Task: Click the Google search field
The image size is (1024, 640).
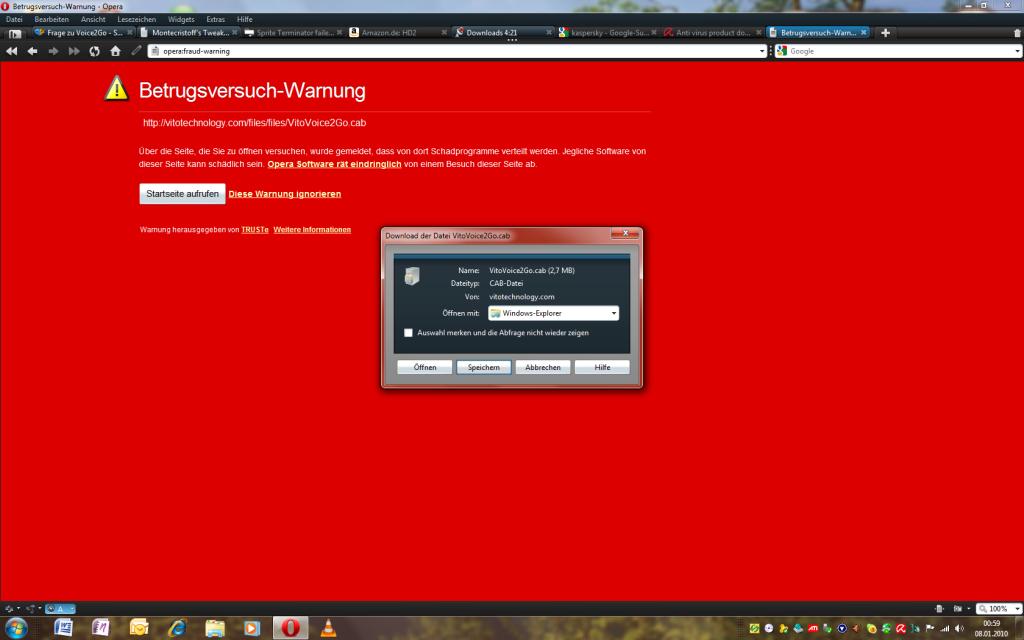Action: tap(898, 51)
